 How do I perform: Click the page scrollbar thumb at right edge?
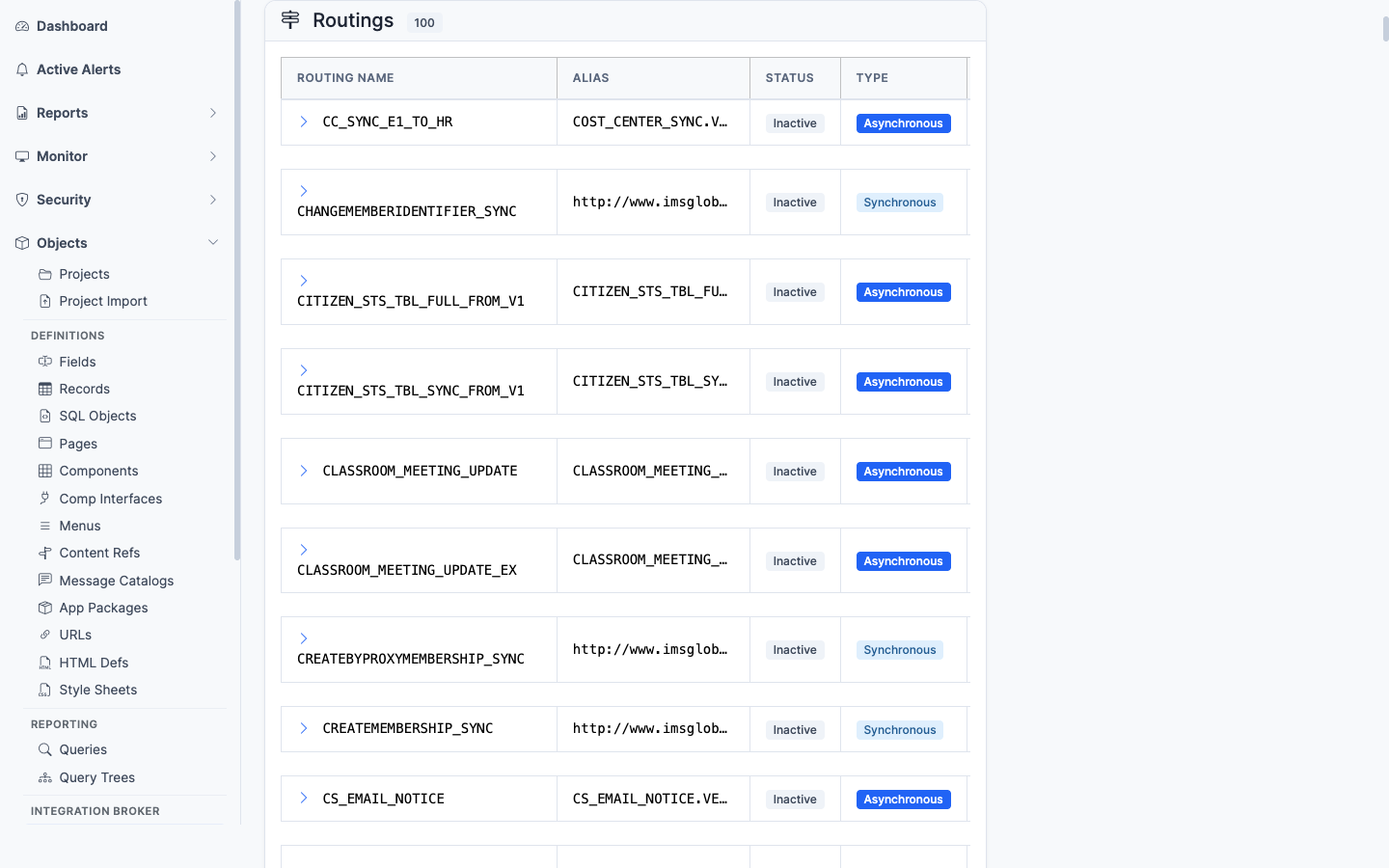(x=1386, y=29)
